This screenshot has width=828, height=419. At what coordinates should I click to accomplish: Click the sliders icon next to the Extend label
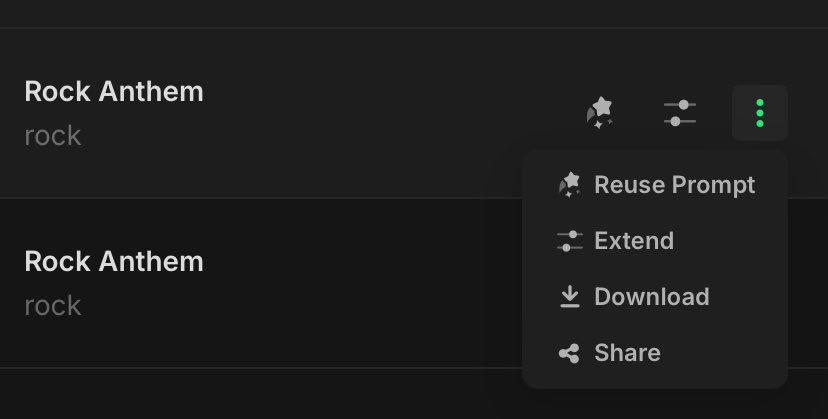click(570, 241)
